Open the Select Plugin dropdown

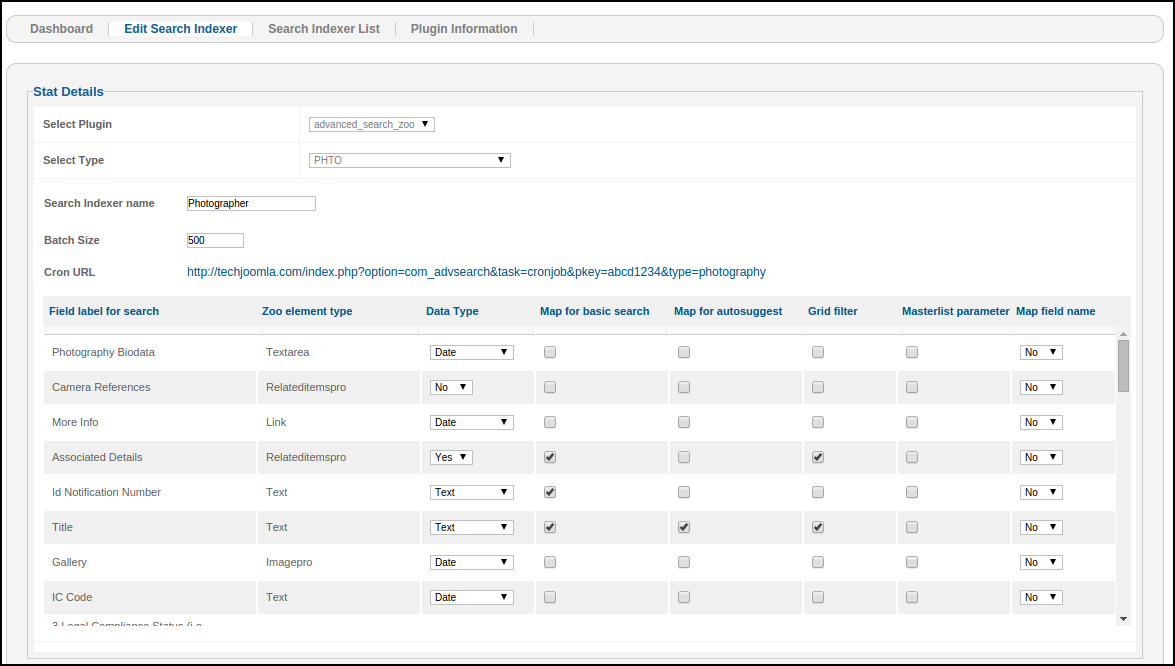tap(371, 125)
